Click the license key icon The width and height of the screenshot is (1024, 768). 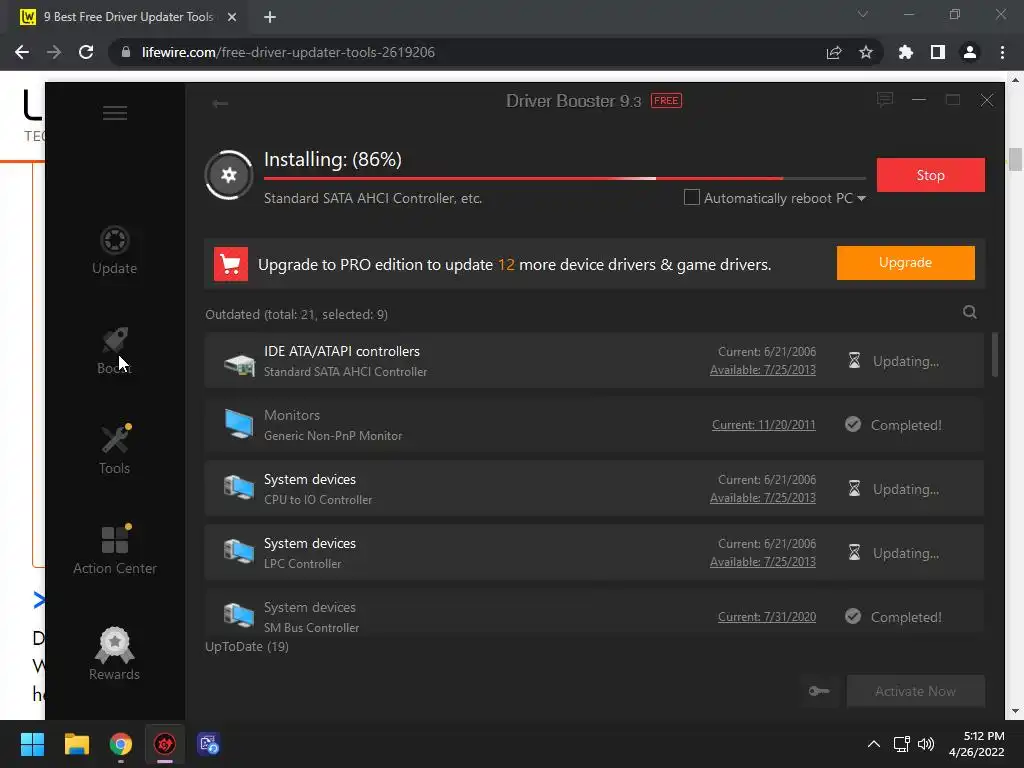[x=819, y=691]
